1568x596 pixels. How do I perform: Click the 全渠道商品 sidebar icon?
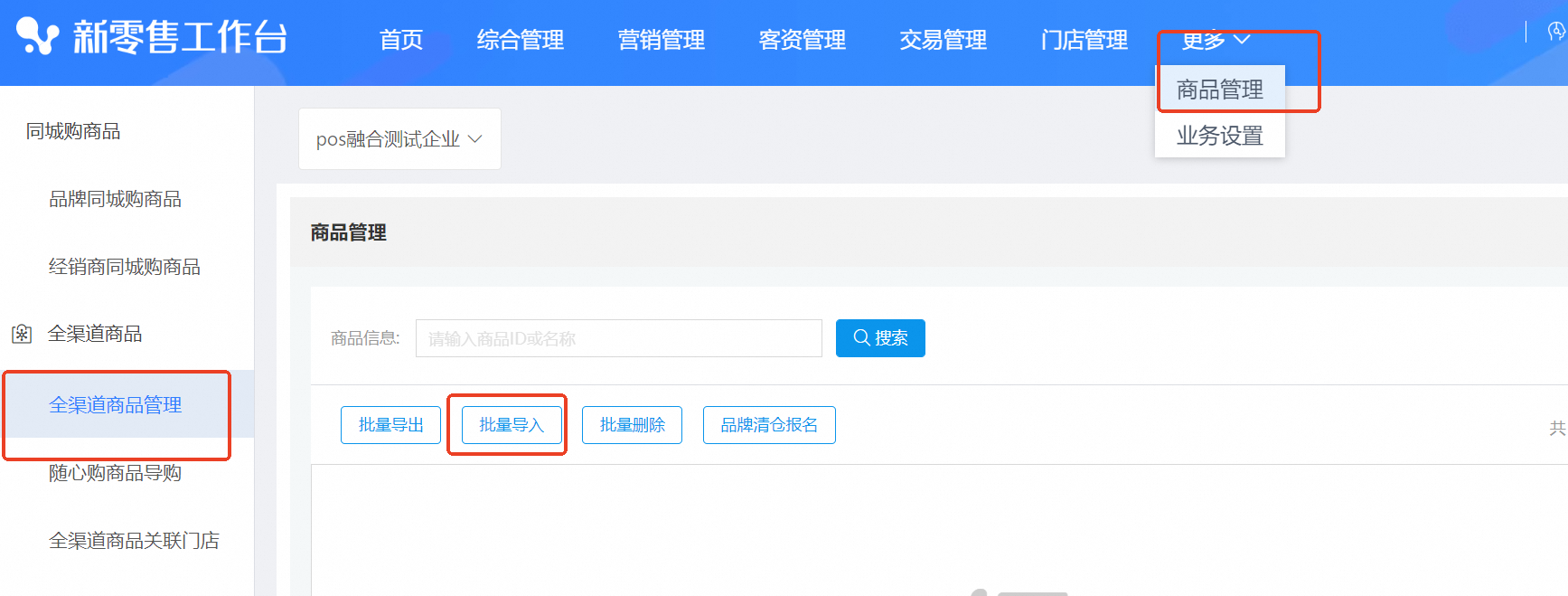point(22,335)
